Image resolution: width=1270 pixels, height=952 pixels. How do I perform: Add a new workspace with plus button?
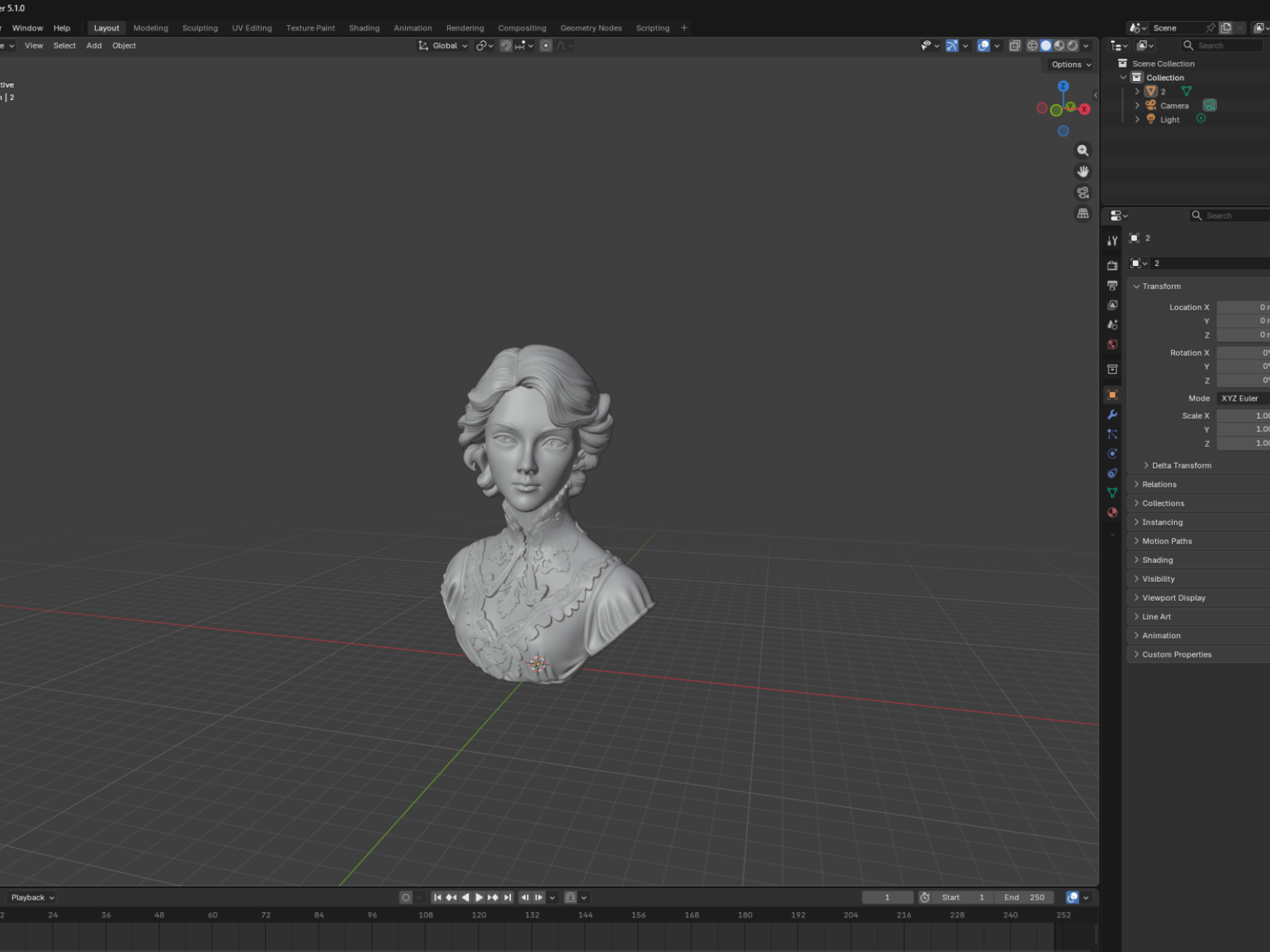tap(684, 28)
